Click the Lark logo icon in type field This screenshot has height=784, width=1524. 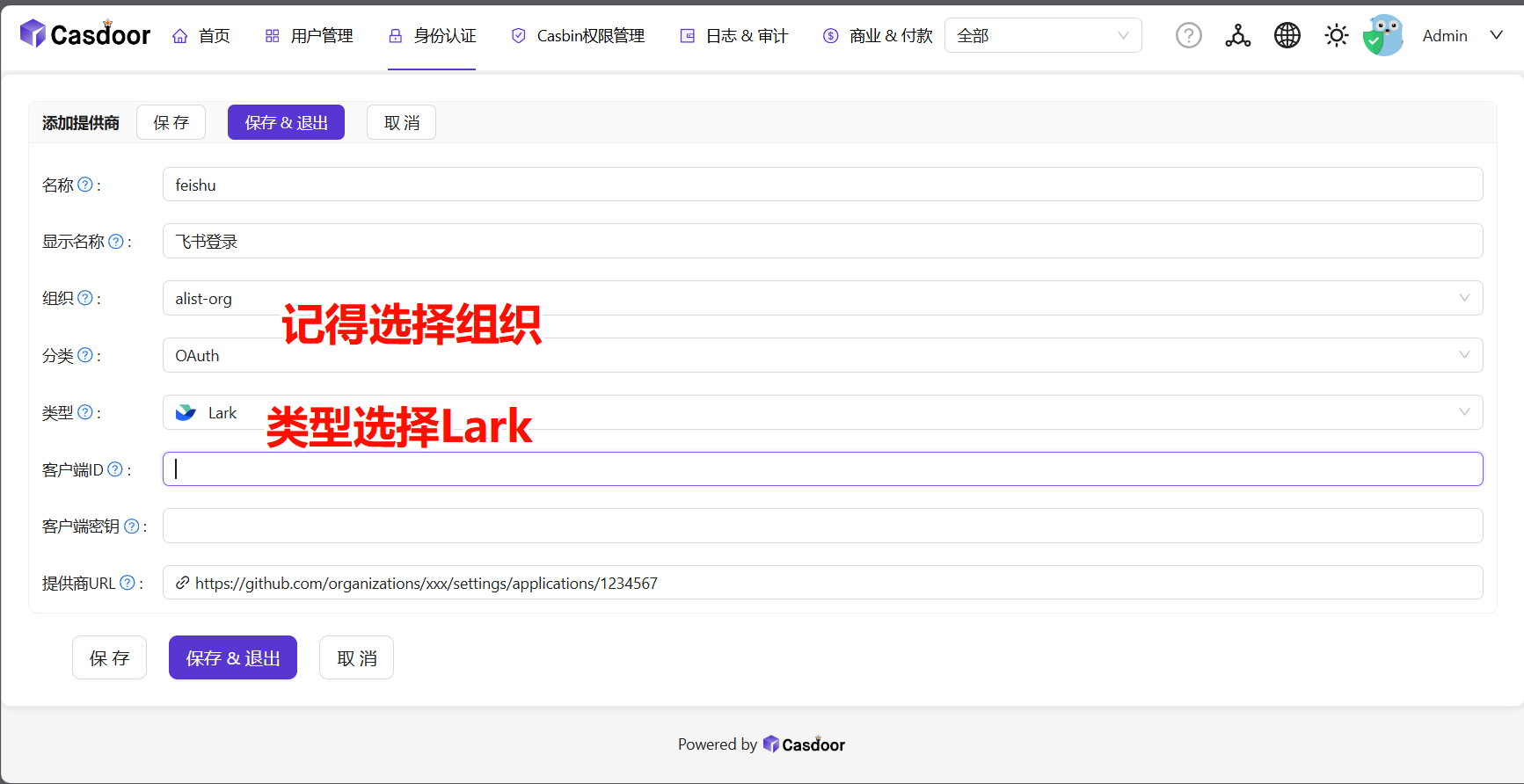(186, 412)
